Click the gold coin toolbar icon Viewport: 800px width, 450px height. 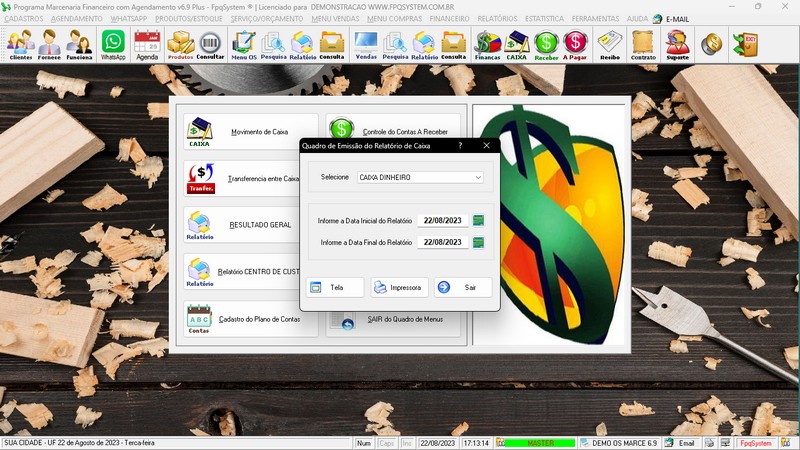711,44
